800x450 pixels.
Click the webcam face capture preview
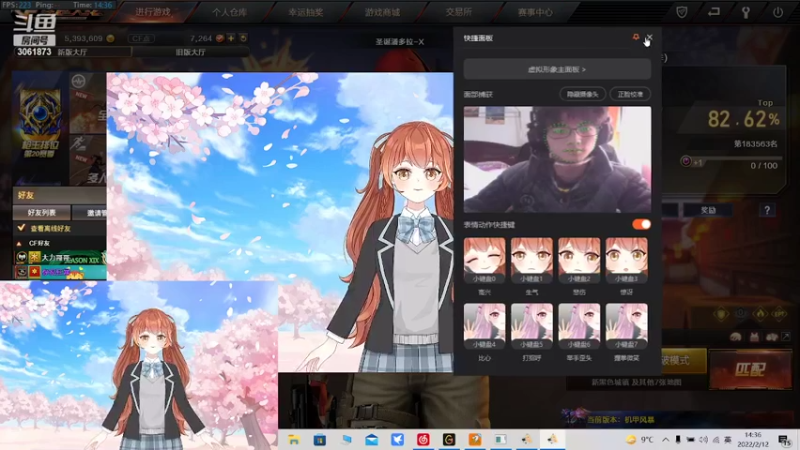click(557, 159)
